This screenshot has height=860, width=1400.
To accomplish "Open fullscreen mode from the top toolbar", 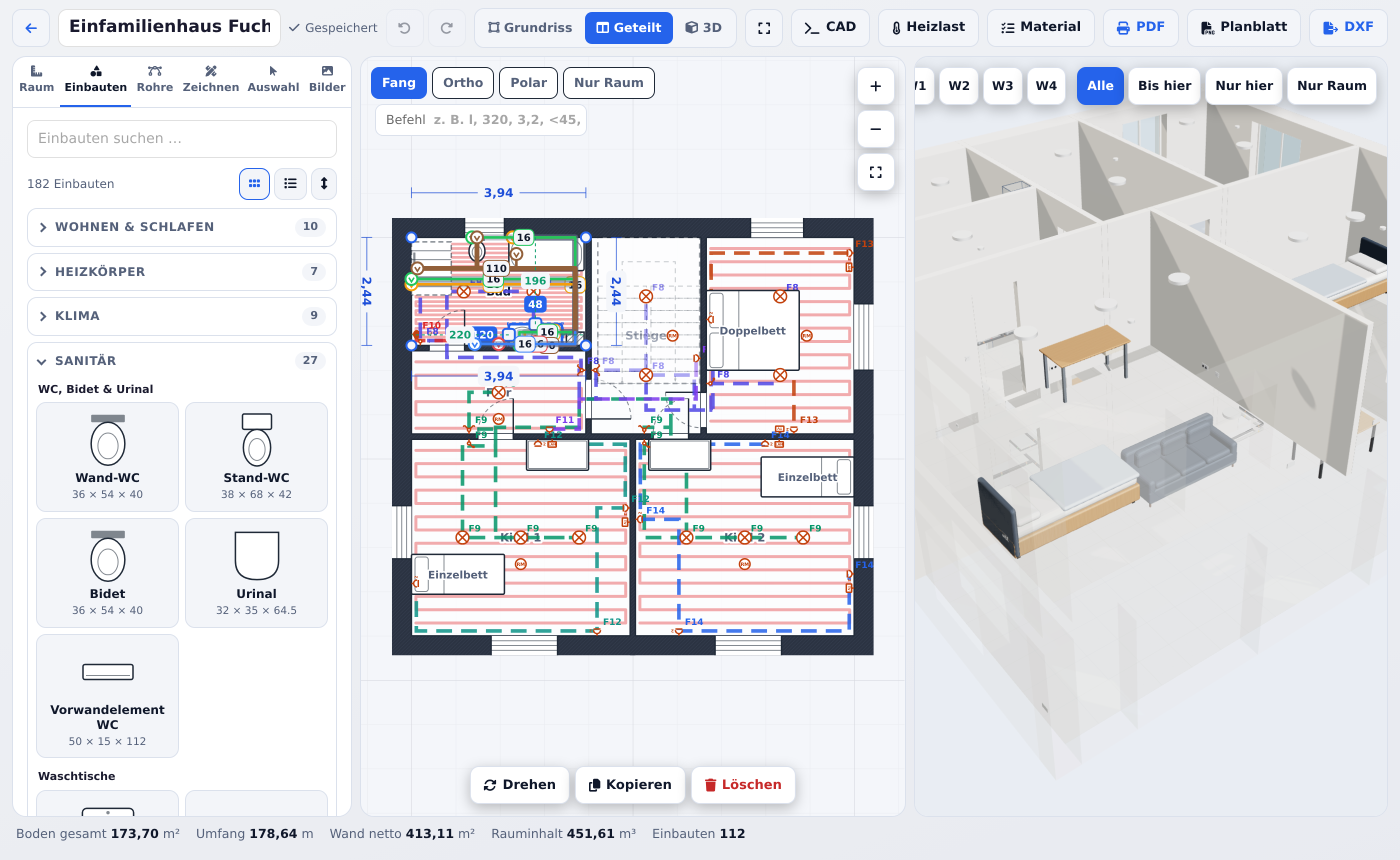I will pos(763,27).
